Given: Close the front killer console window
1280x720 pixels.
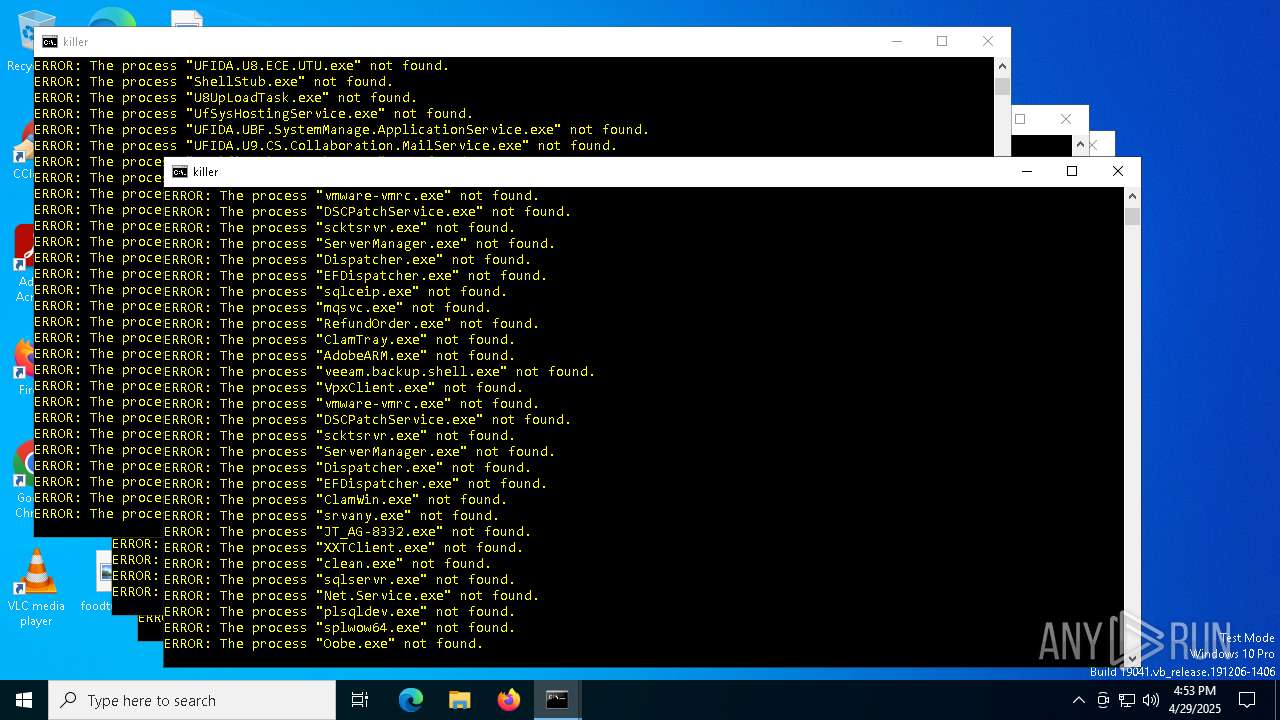Looking at the screenshot, I should 1118,171.
